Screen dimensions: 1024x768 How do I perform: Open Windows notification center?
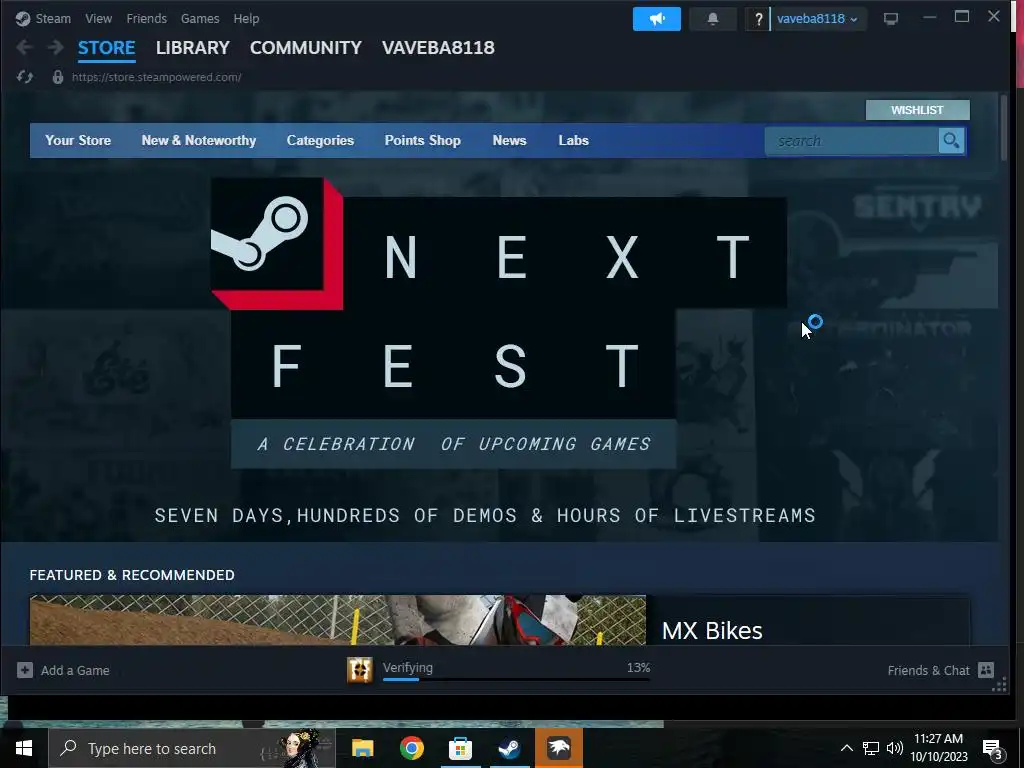pos(992,749)
